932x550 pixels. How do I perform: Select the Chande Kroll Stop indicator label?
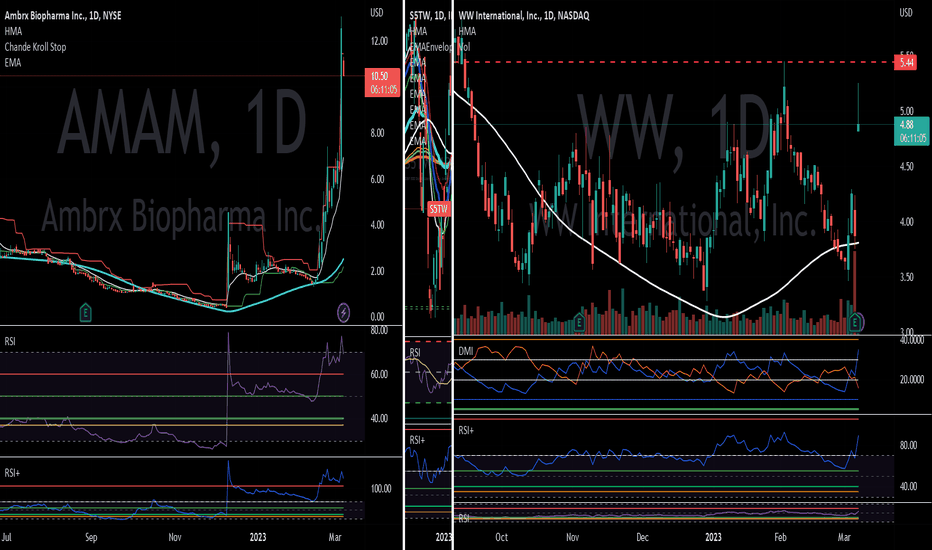(35, 47)
